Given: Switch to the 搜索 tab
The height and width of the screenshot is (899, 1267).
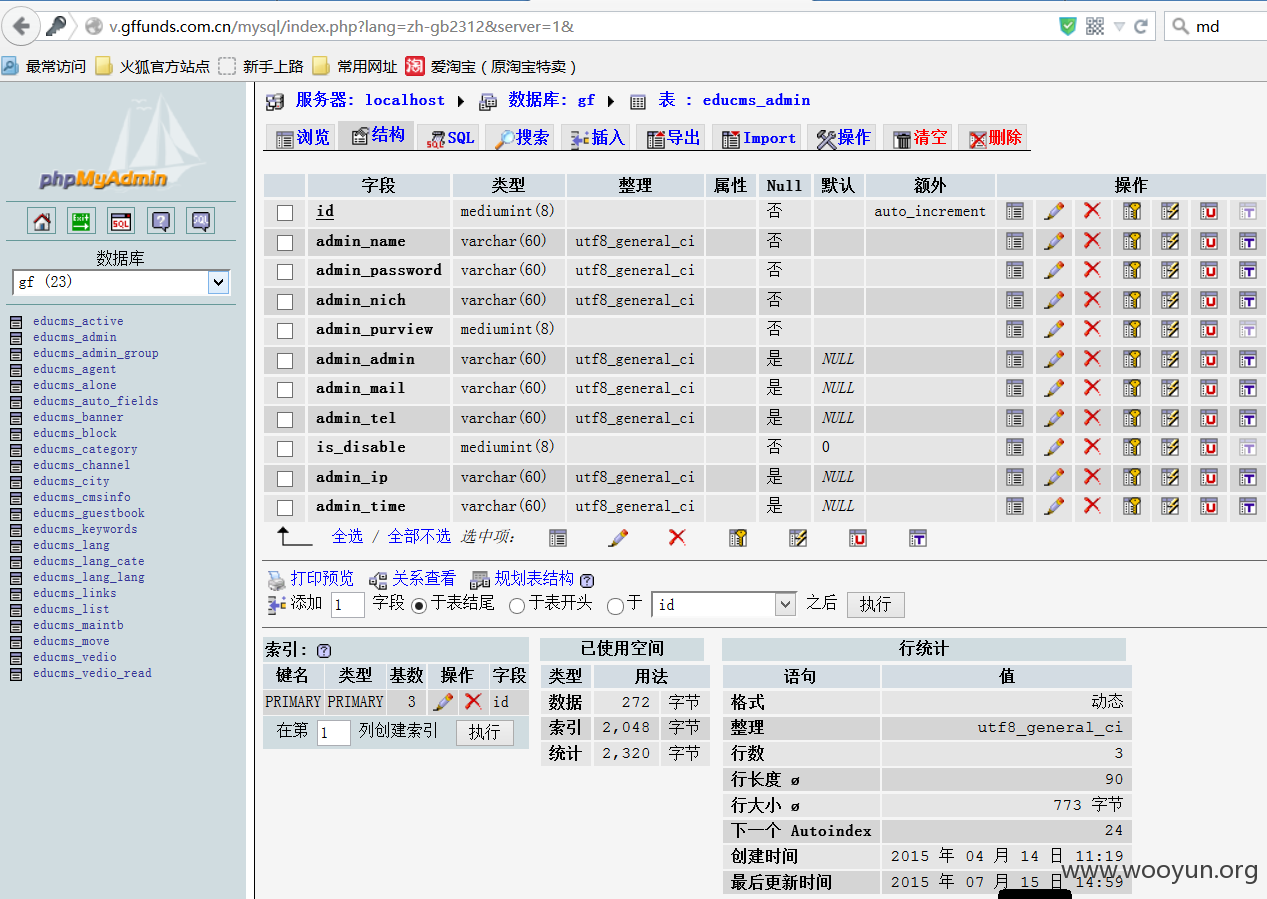Looking at the screenshot, I should pos(522,138).
